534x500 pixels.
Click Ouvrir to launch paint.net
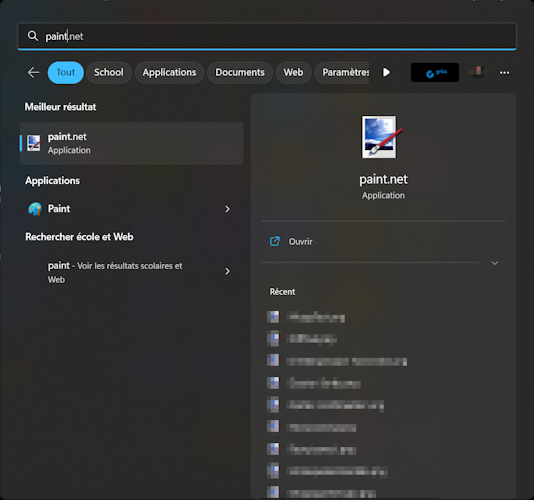click(x=383, y=241)
